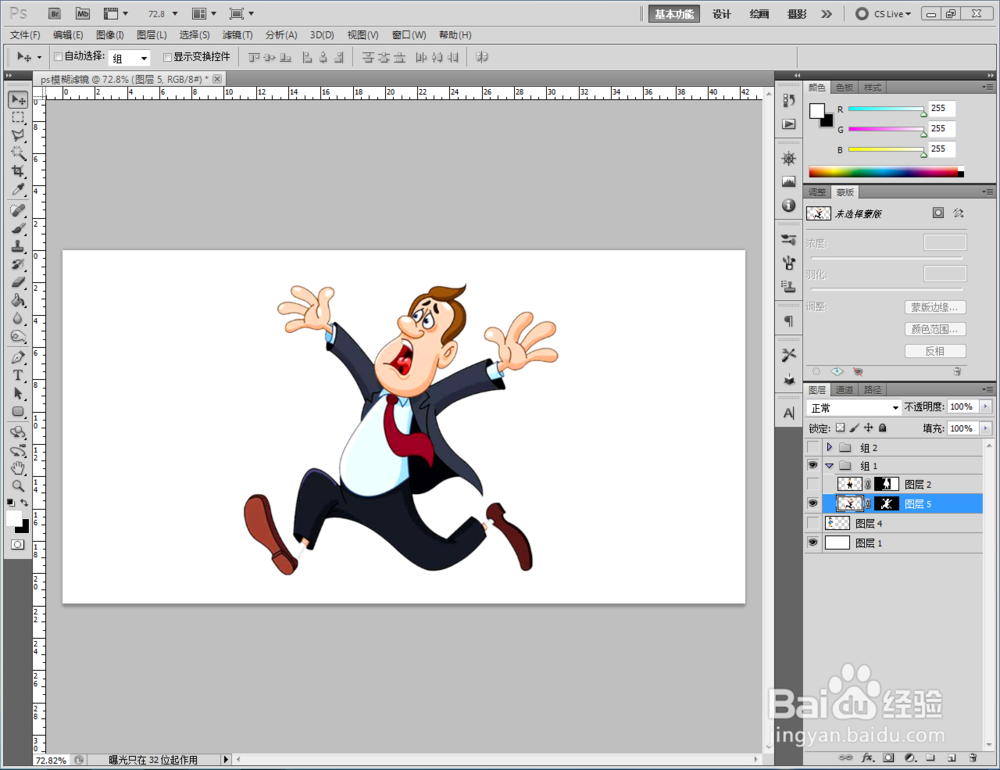Launch Adobe Bridge from top bar
This screenshot has width=1000, height=770.
(x=55, y=13)
